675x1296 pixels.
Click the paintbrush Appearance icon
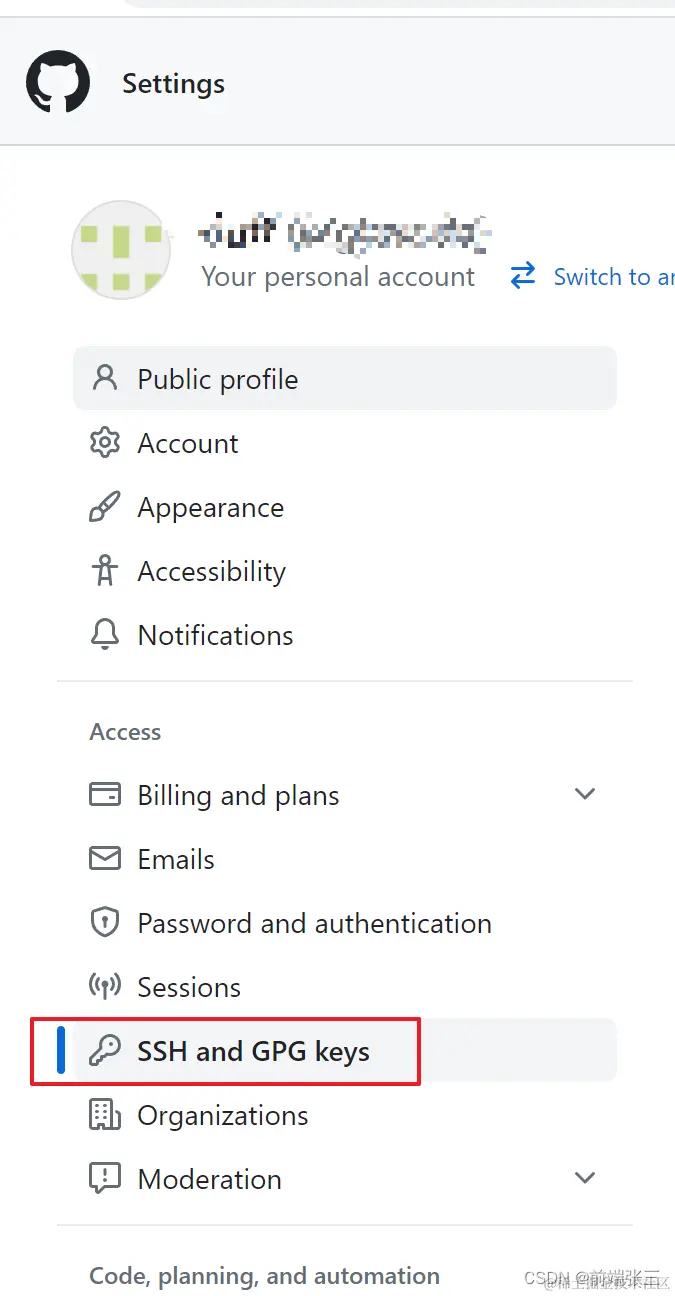(x=104, y=507)
